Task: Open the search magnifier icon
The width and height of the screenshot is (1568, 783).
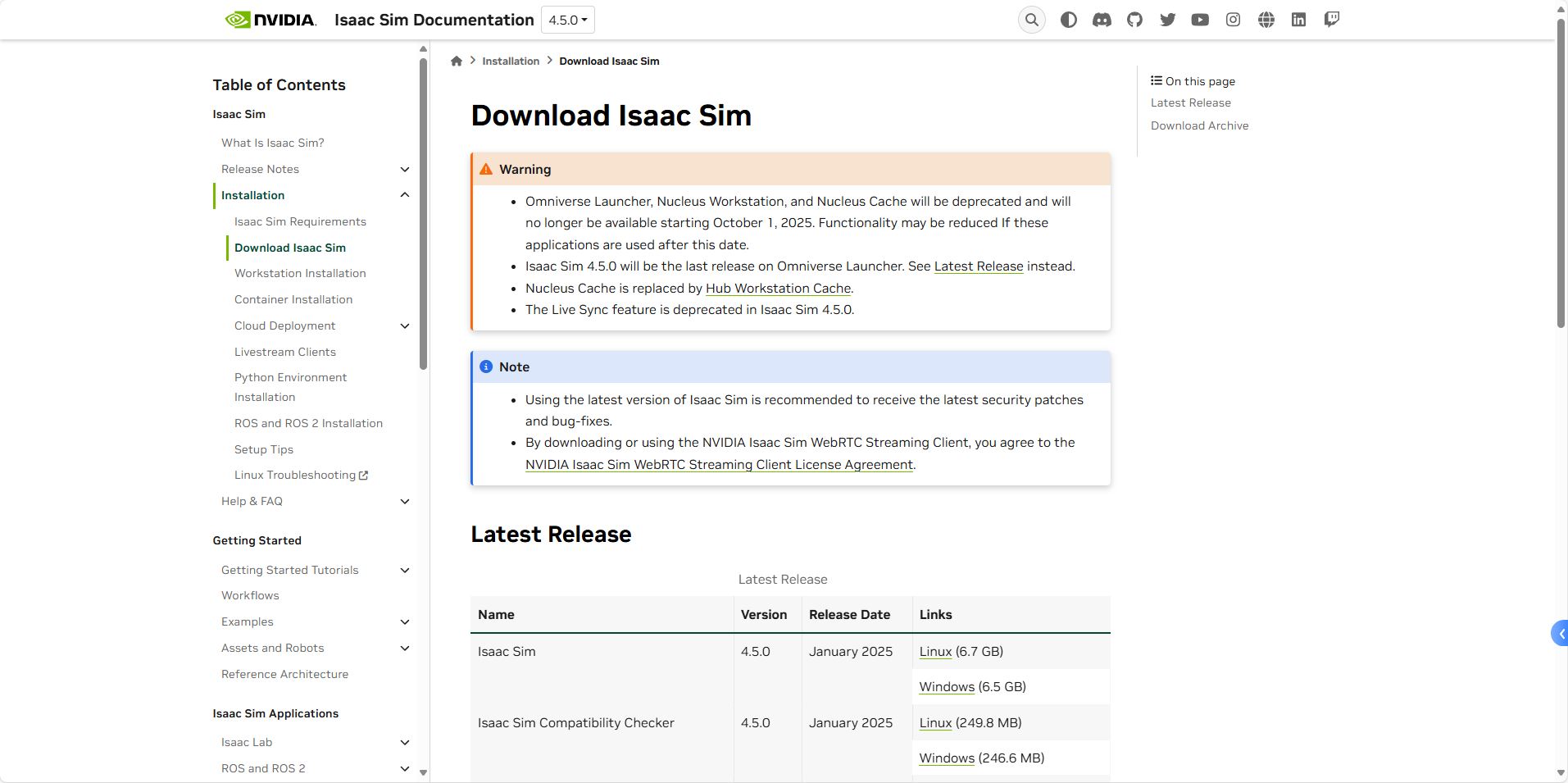Action: tap(1030, 19)
